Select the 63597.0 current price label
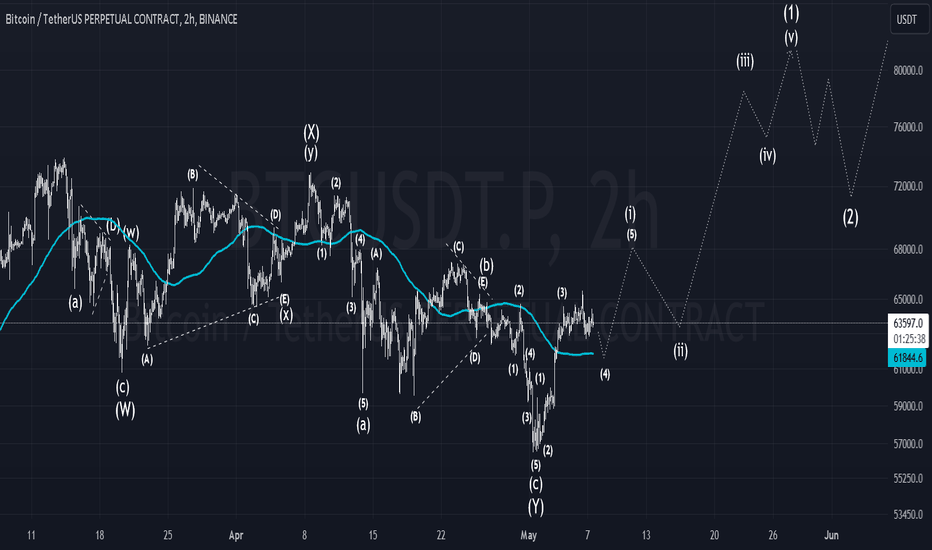Screen dimensions: 932x550 908,323
